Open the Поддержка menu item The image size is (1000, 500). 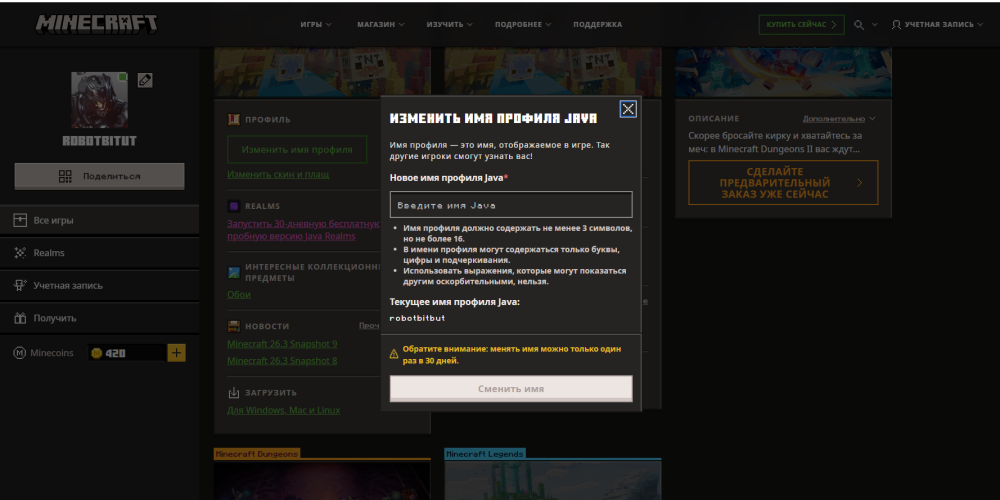(598, 25)
